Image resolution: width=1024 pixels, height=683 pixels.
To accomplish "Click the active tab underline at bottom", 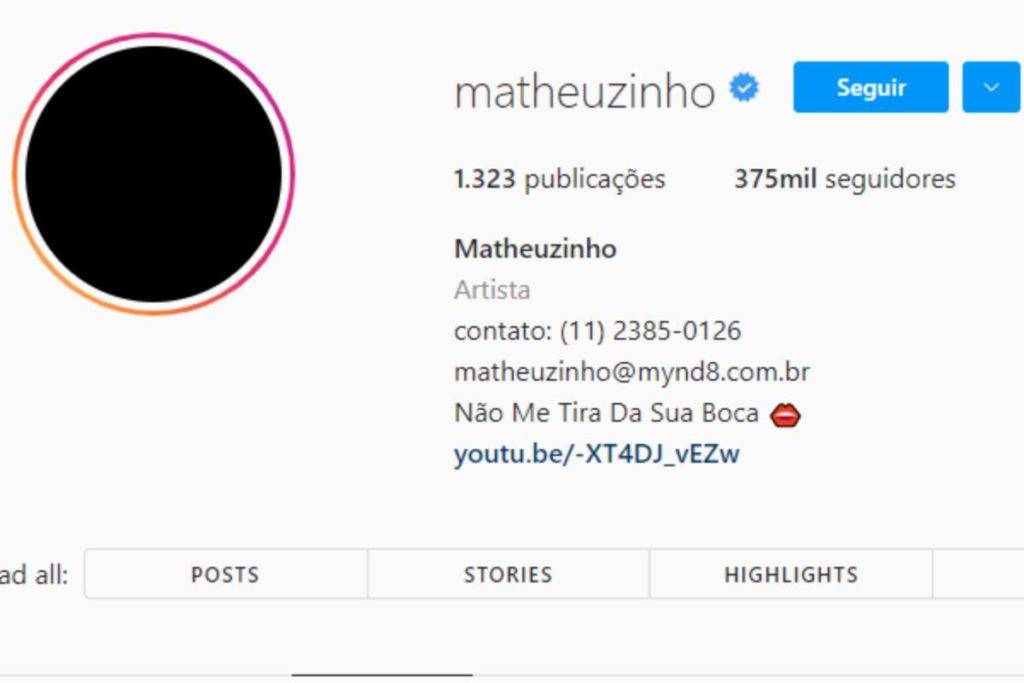I will 382,675.
